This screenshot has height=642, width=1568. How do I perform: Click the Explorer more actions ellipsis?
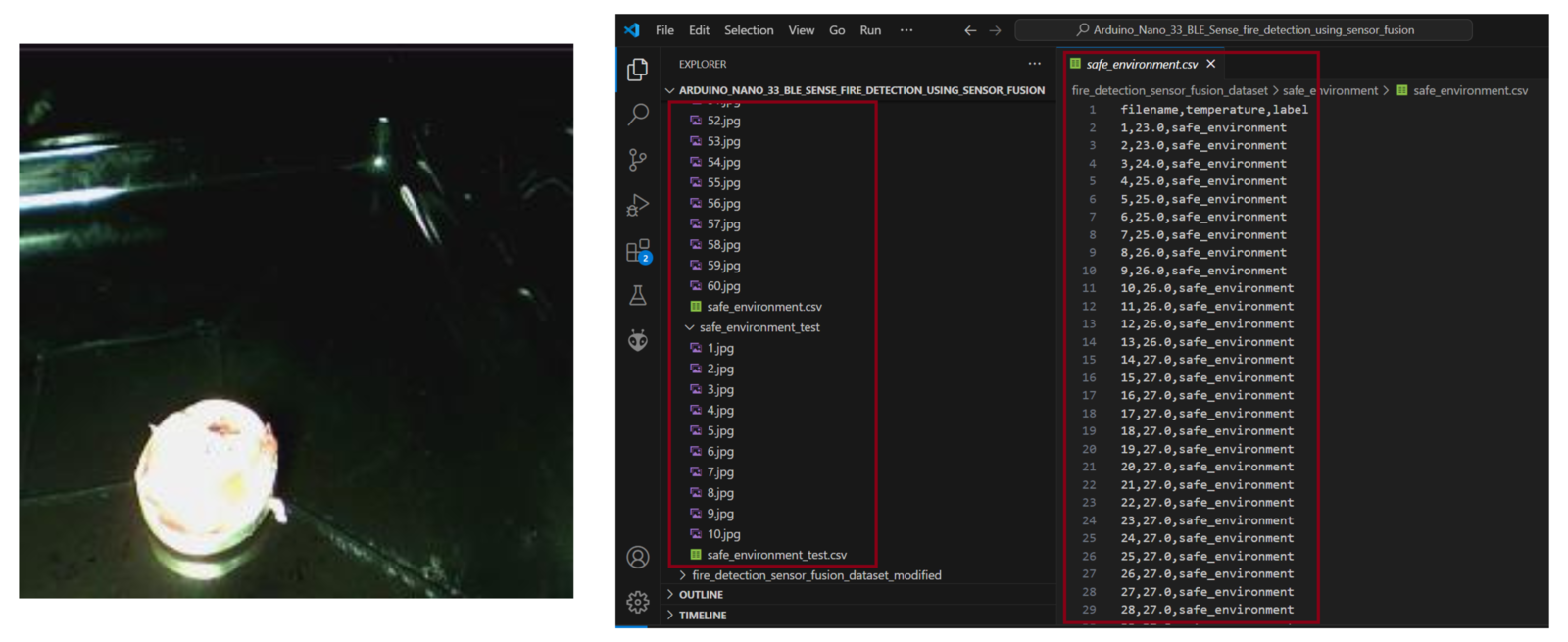tap(1035, 64)
